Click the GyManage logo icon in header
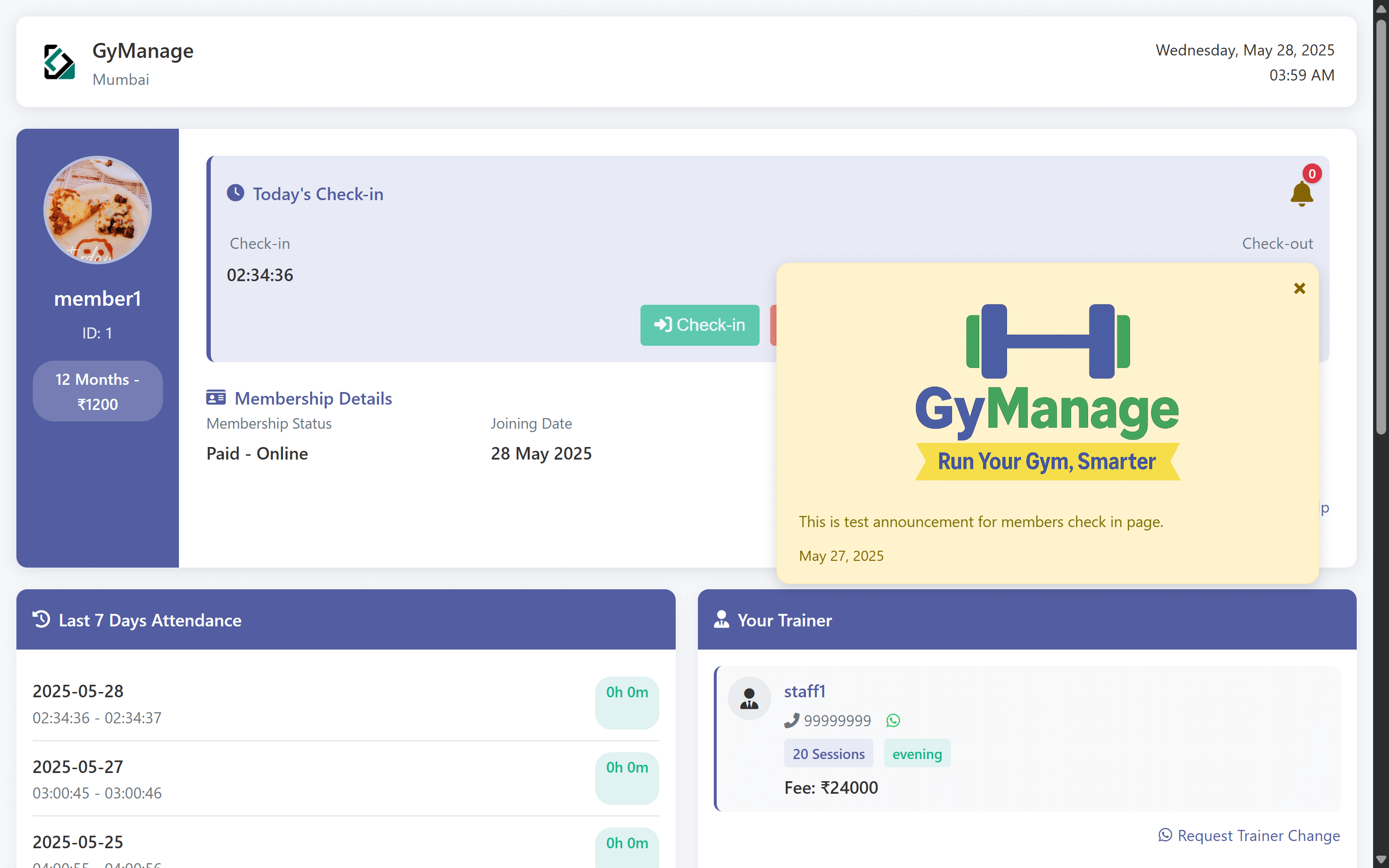Viewport: 1389px width, 868px height. (x=59, y=62)
